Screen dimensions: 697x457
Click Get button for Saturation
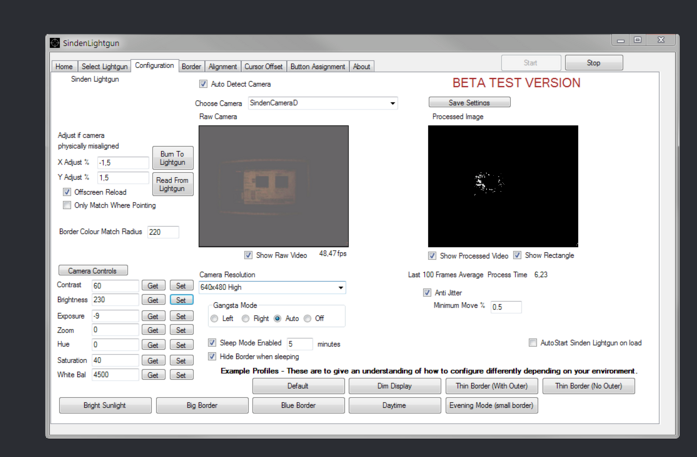click(153, 361)
